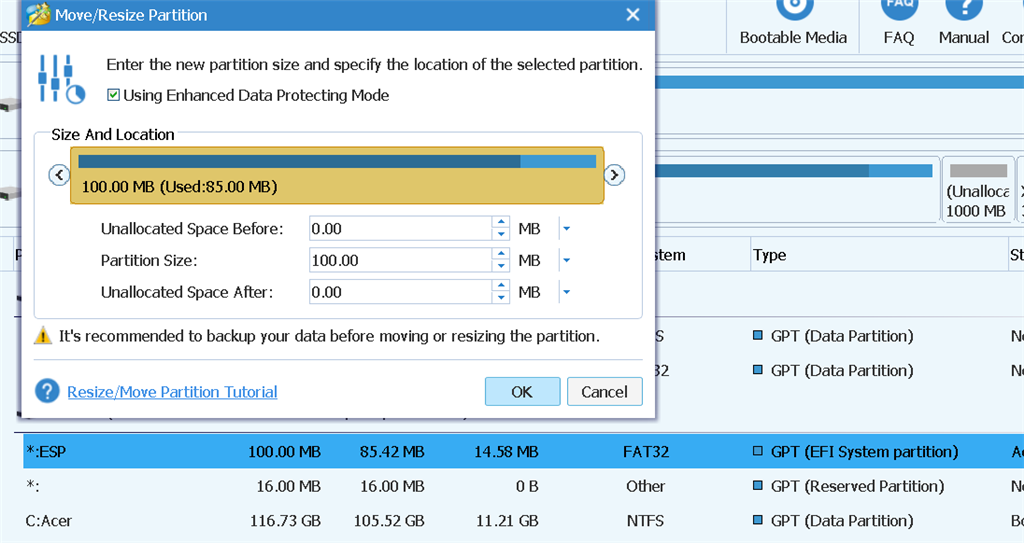The image size is (1024, 543).
Task: Open Bootable Media in main toolbar
Action: pyautogui.click(x=793, y=24)
